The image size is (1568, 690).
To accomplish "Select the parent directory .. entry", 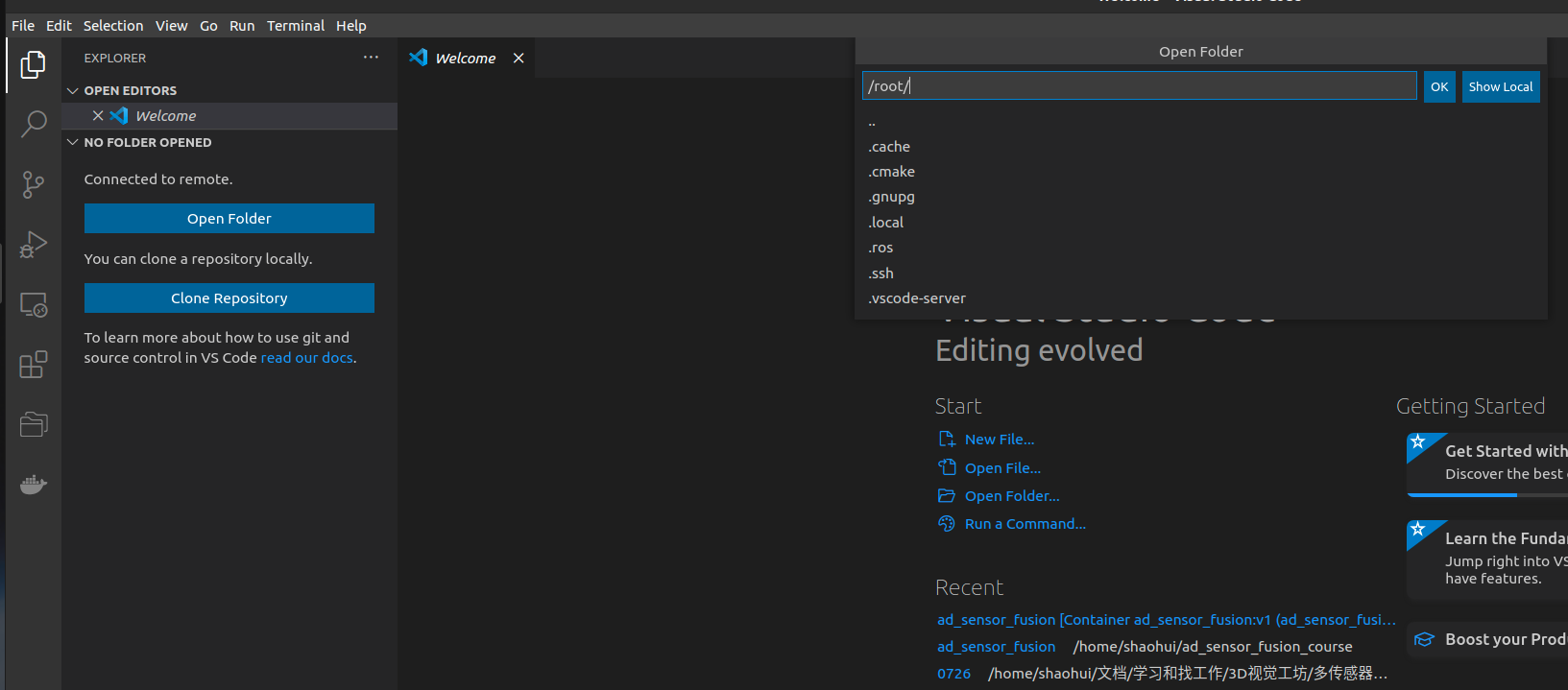I will pos(1201,122).
